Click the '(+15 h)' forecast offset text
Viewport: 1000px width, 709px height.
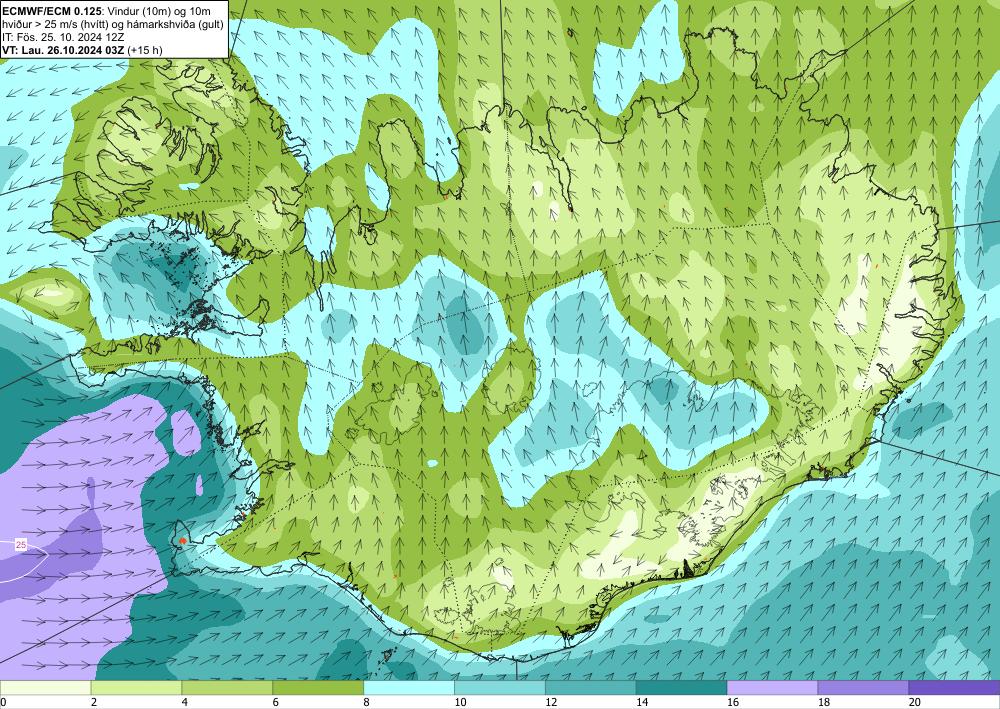tap(145, 50)
